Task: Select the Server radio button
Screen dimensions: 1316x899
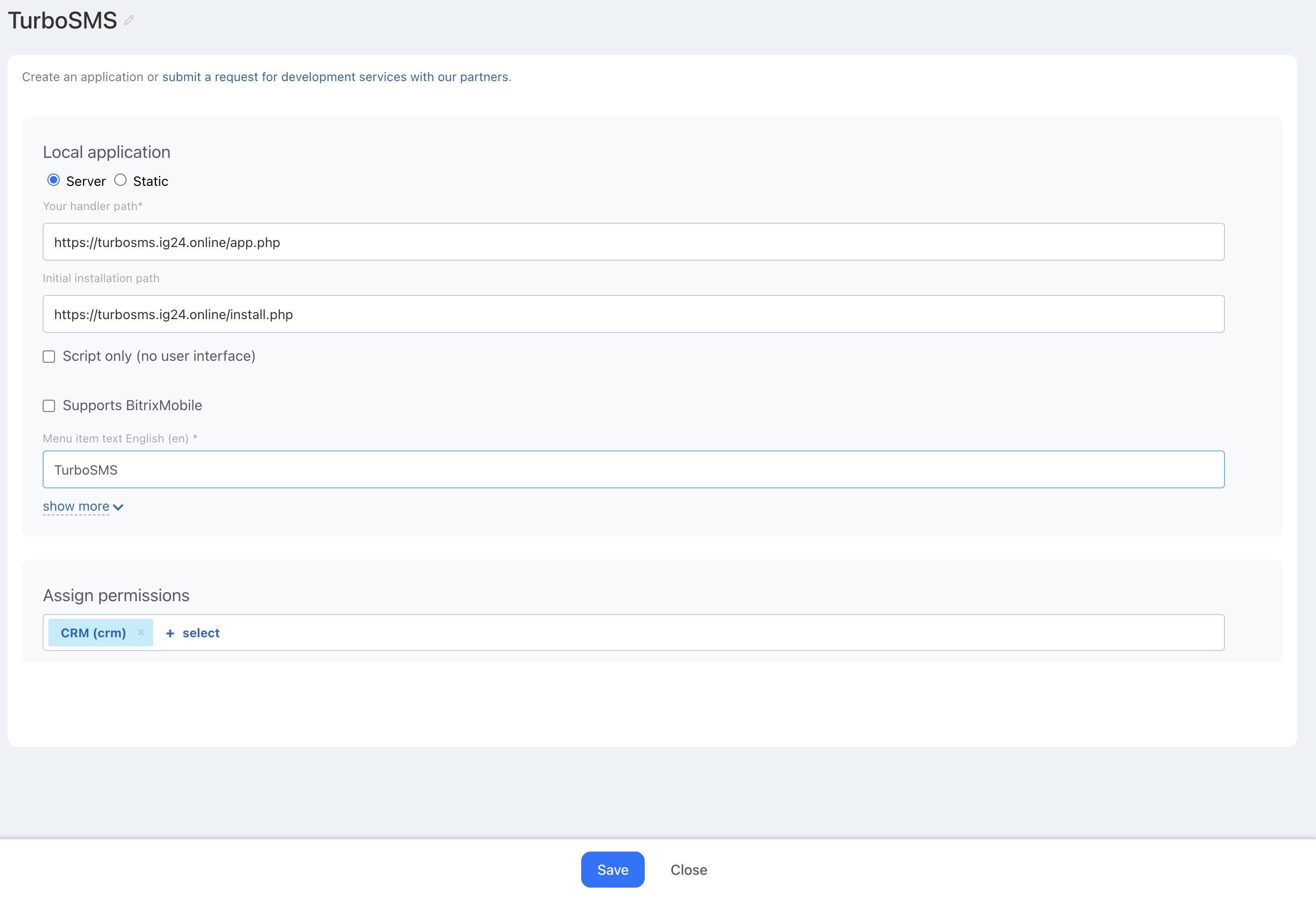Action: tap(54, 180)
